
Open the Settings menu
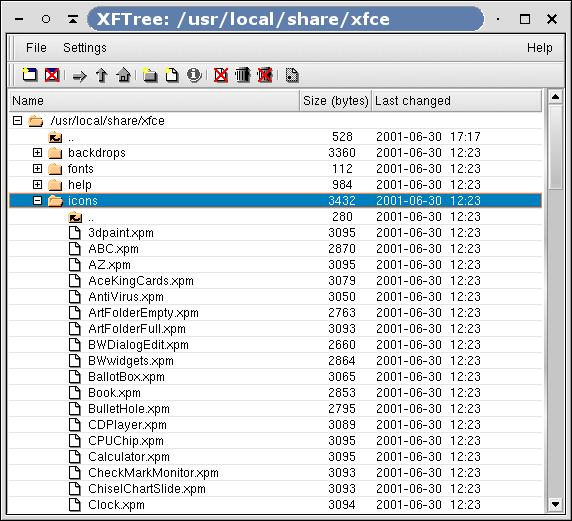[x=85, y=48]
